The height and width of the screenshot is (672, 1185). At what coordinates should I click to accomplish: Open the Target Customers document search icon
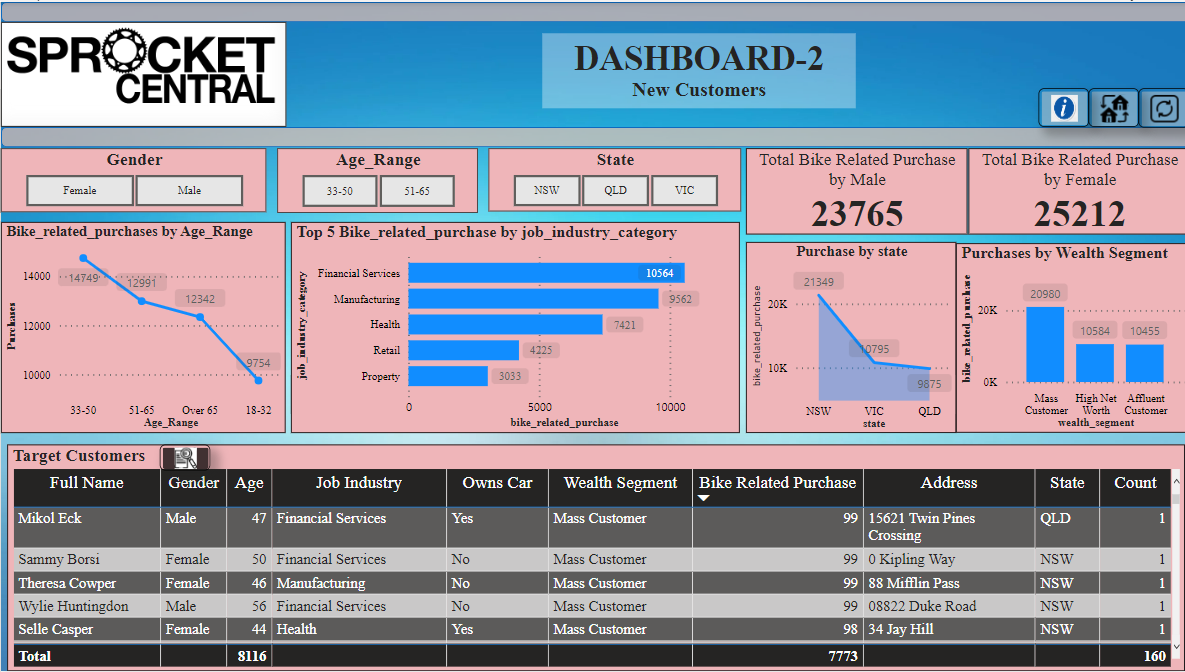[185, 457]
